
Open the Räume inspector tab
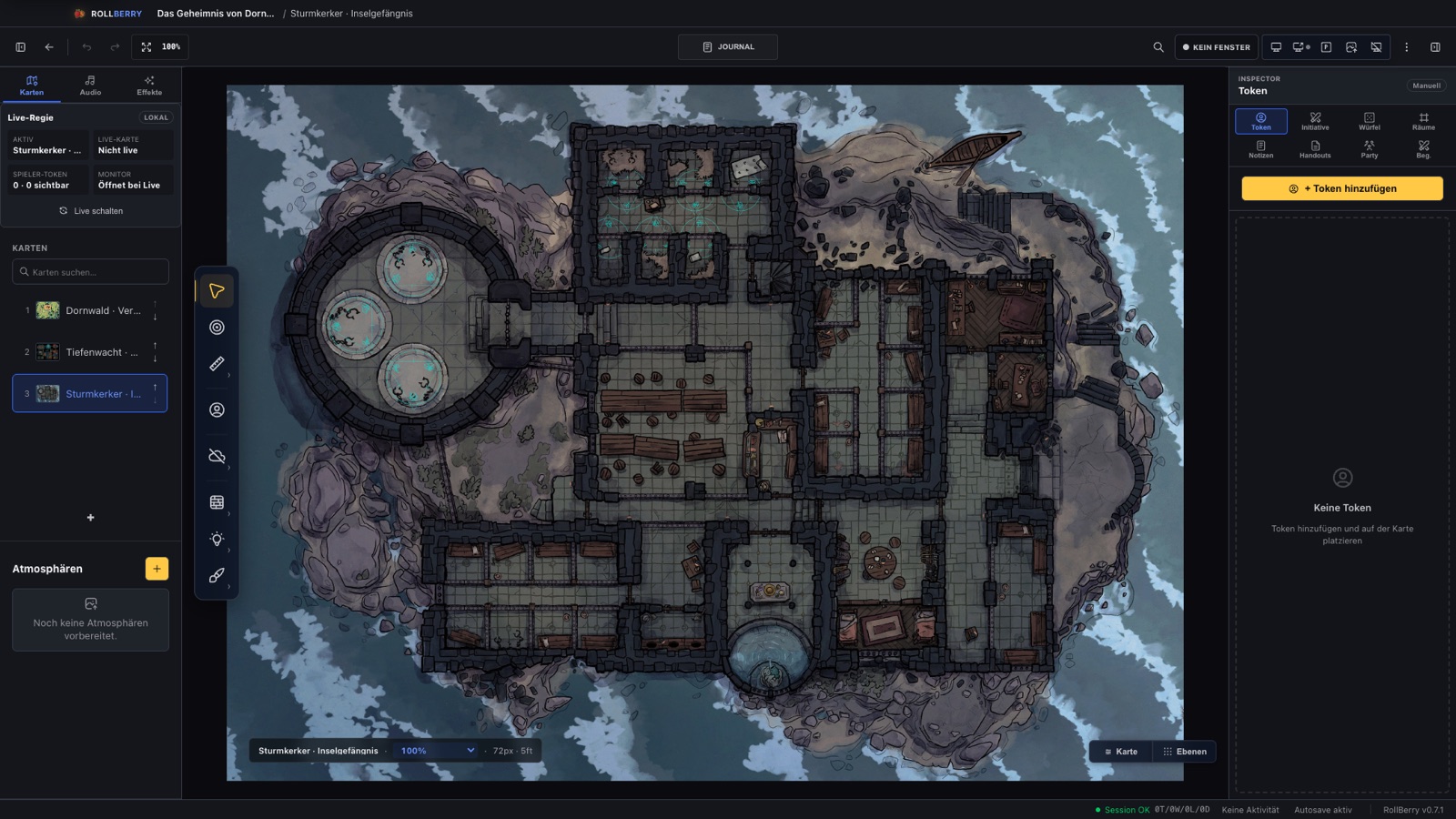click(1423, 121)
